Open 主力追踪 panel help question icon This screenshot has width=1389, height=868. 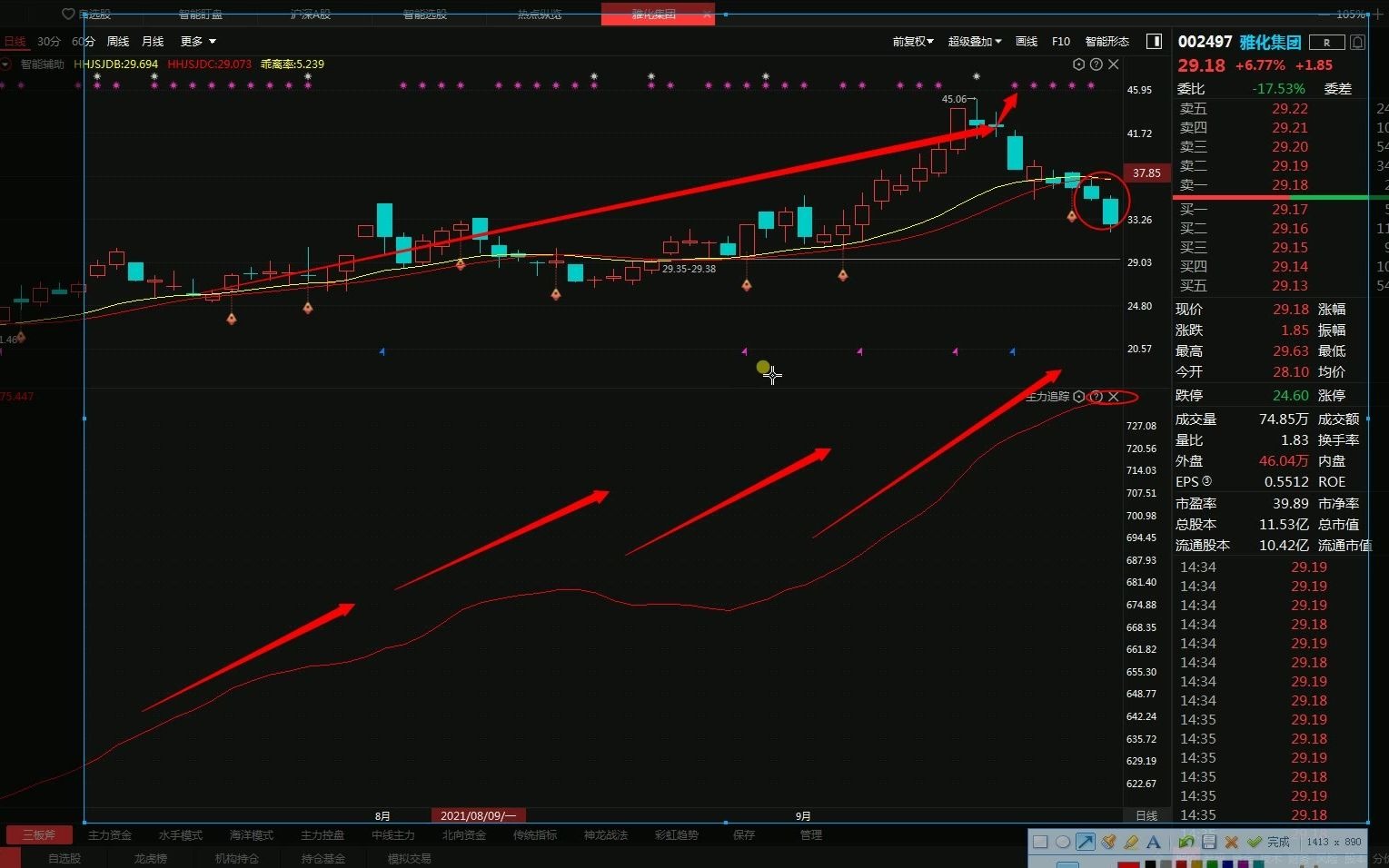[1096, 397]
